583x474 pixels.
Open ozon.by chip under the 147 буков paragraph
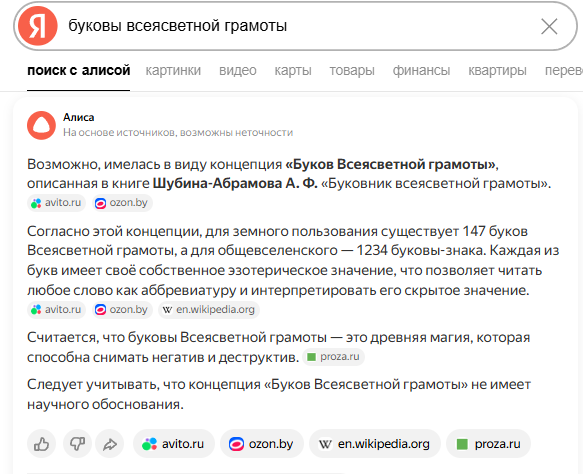tap(122, 310)
